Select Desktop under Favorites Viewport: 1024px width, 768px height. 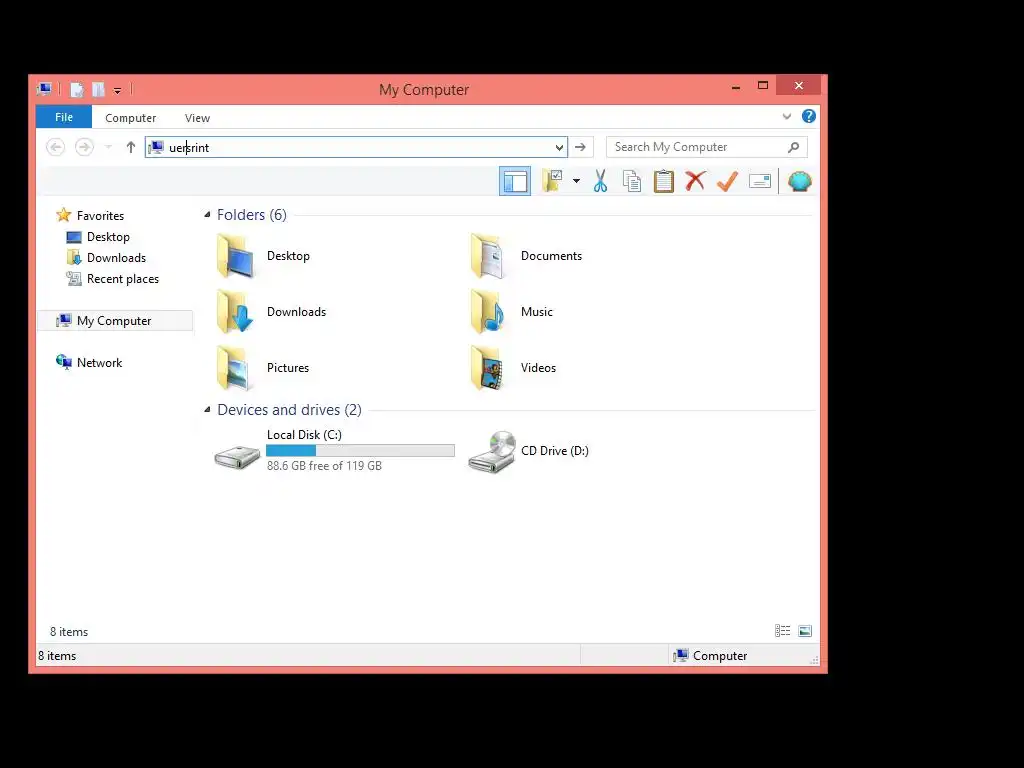click(108, 236)
